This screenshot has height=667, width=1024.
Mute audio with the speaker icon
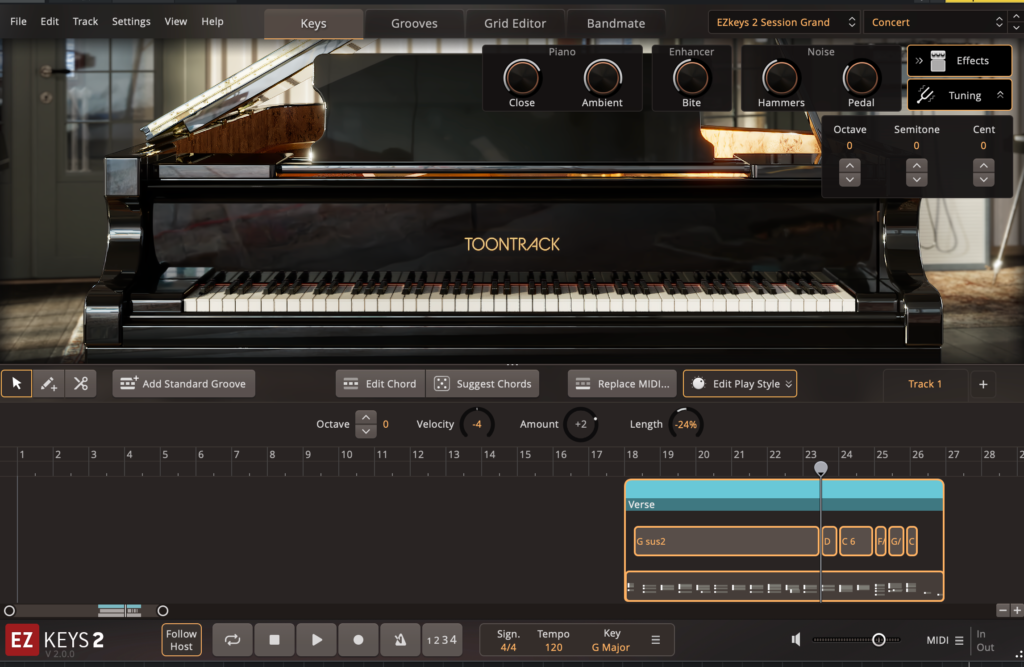(x=795, y=639)
